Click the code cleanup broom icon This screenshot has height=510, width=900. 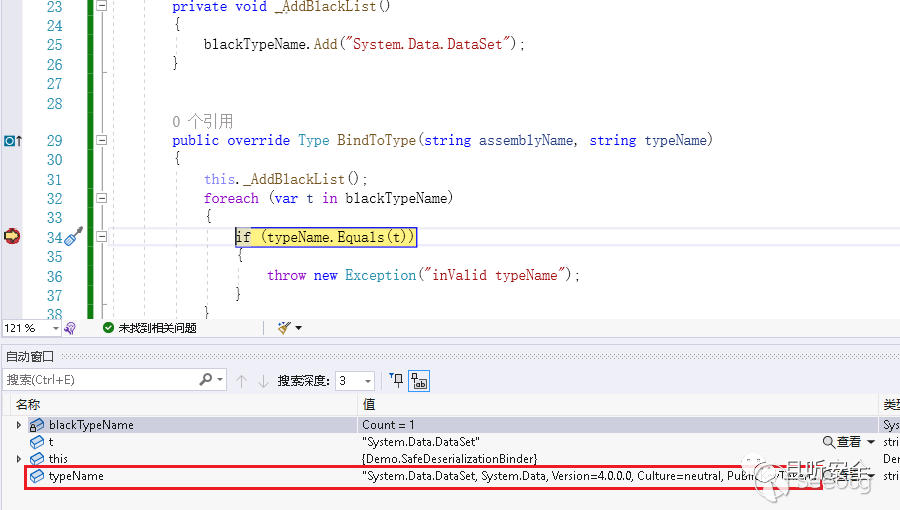tap(284, 328)
